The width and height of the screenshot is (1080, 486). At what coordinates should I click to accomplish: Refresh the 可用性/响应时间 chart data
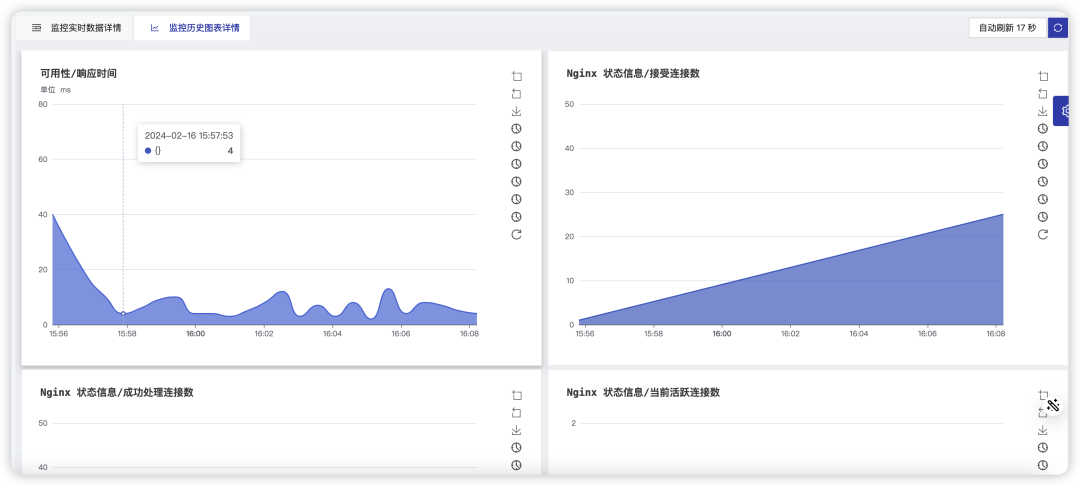517,235
